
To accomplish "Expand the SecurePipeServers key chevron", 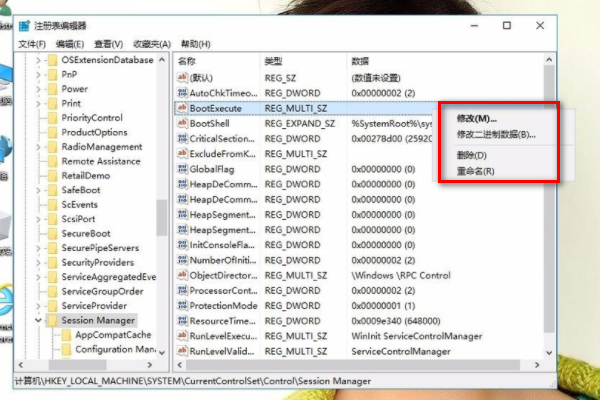I will coord(38,248).
